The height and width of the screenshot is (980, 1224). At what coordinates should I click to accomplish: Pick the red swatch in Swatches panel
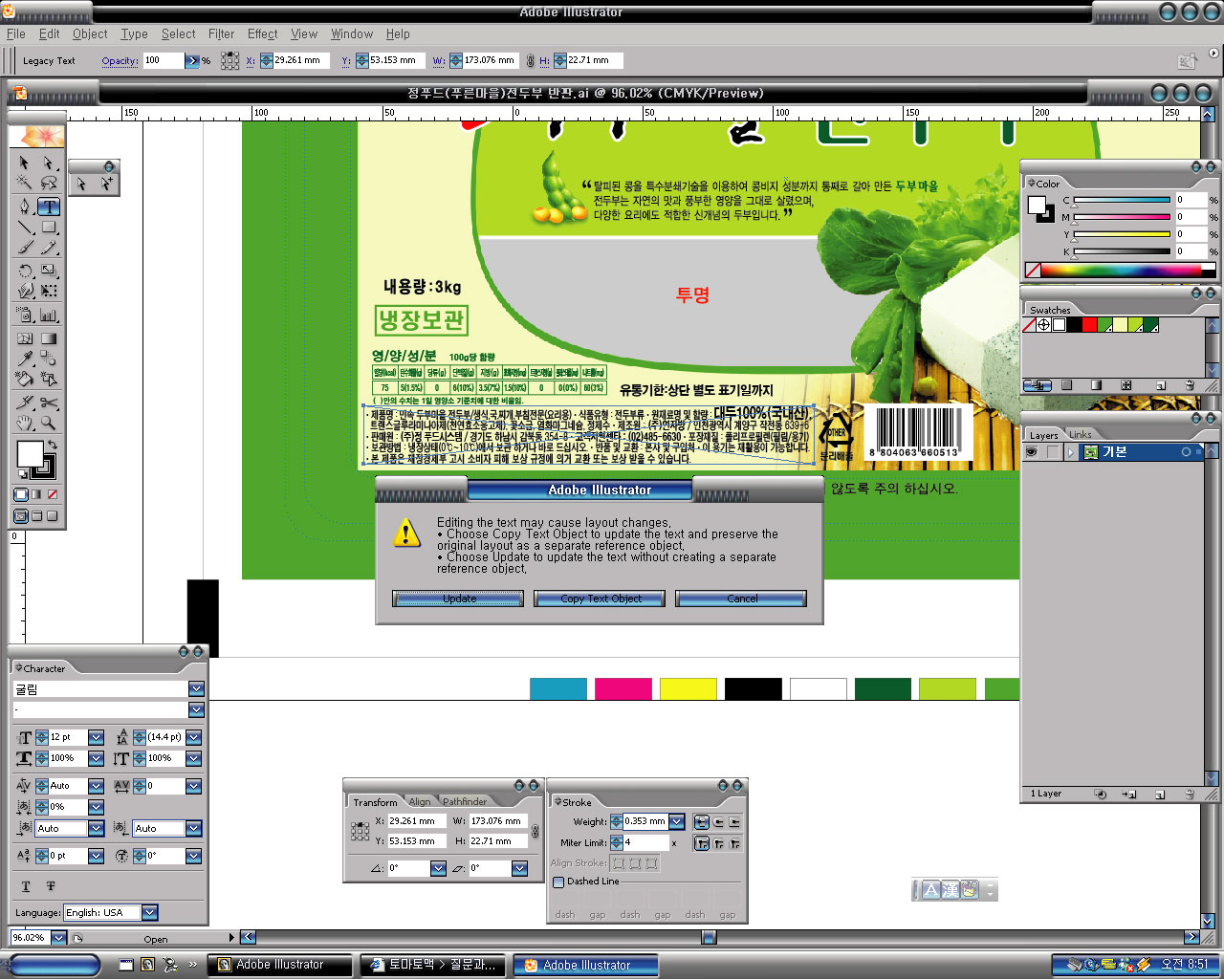[x=1089, y=325]
